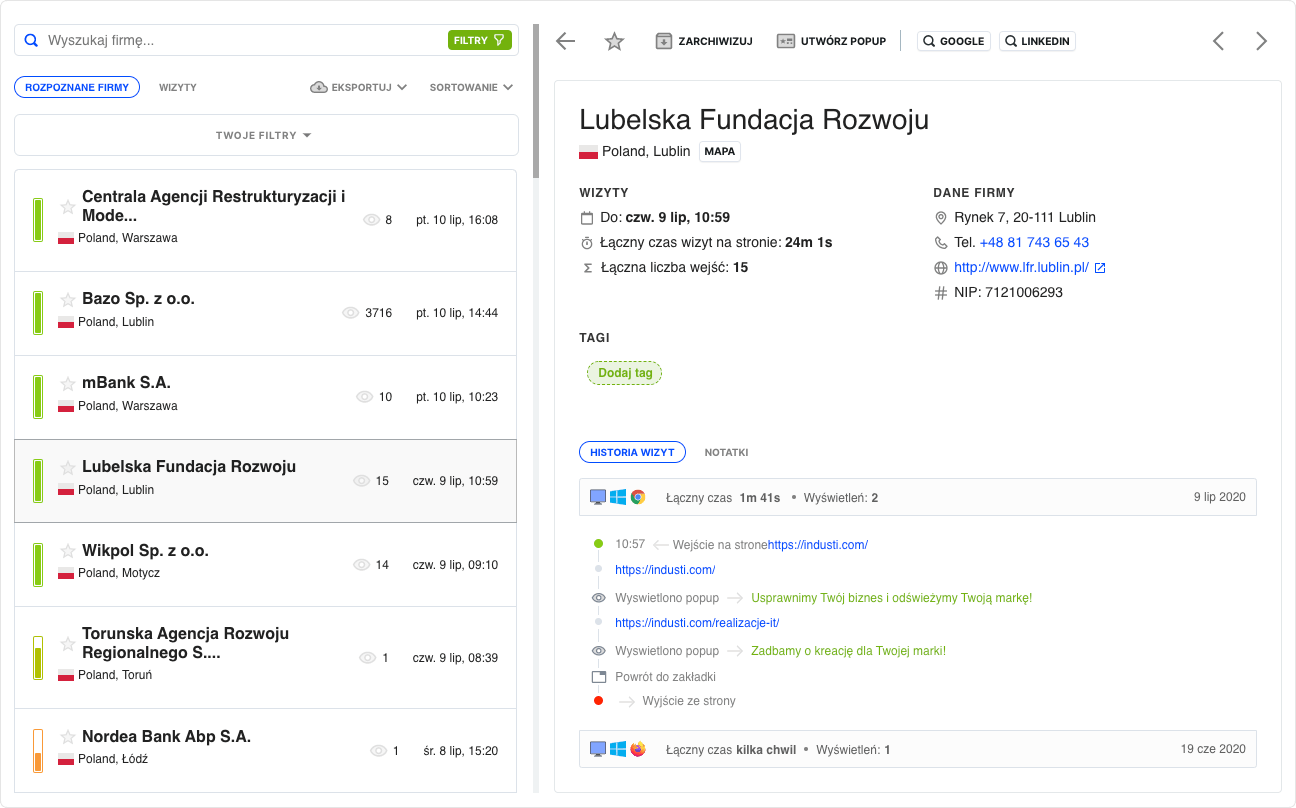Click the Chrome icon in 9 lip 2020 visit
This screenshot has height=808, width=1296.
pos(637,497)
